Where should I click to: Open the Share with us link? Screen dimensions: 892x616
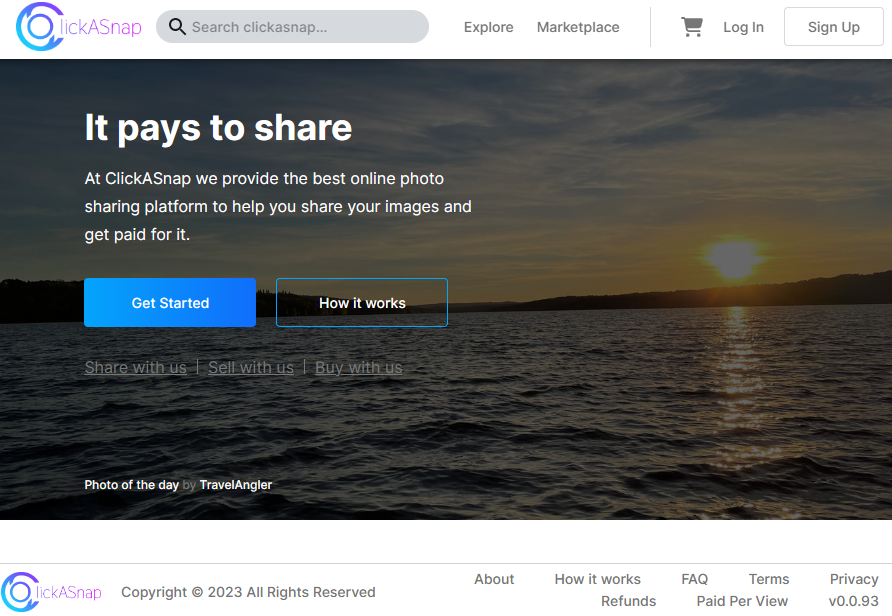(x=135, y=367)
